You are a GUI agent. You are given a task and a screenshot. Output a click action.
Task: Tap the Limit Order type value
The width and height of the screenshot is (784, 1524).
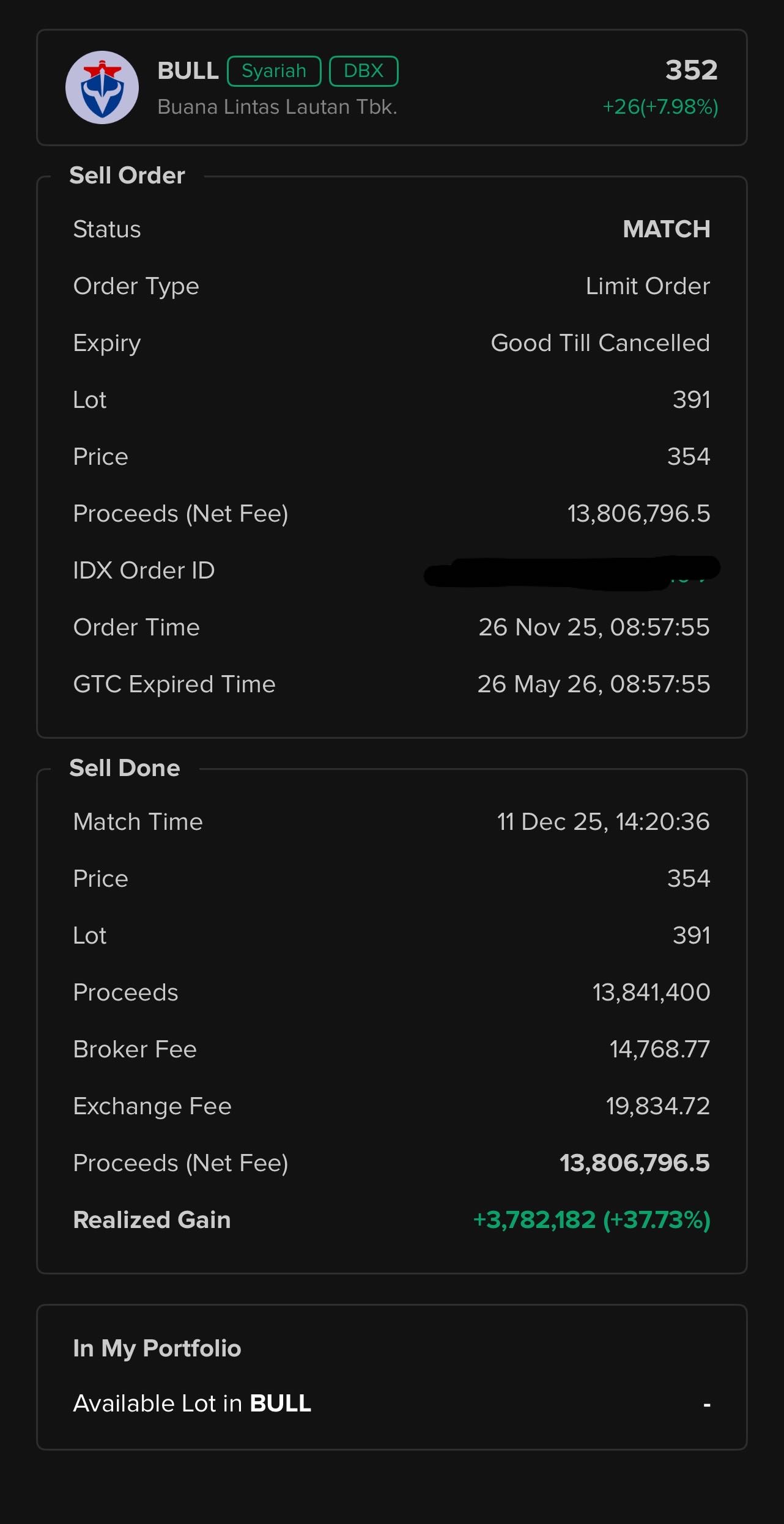tap(647, 286)
